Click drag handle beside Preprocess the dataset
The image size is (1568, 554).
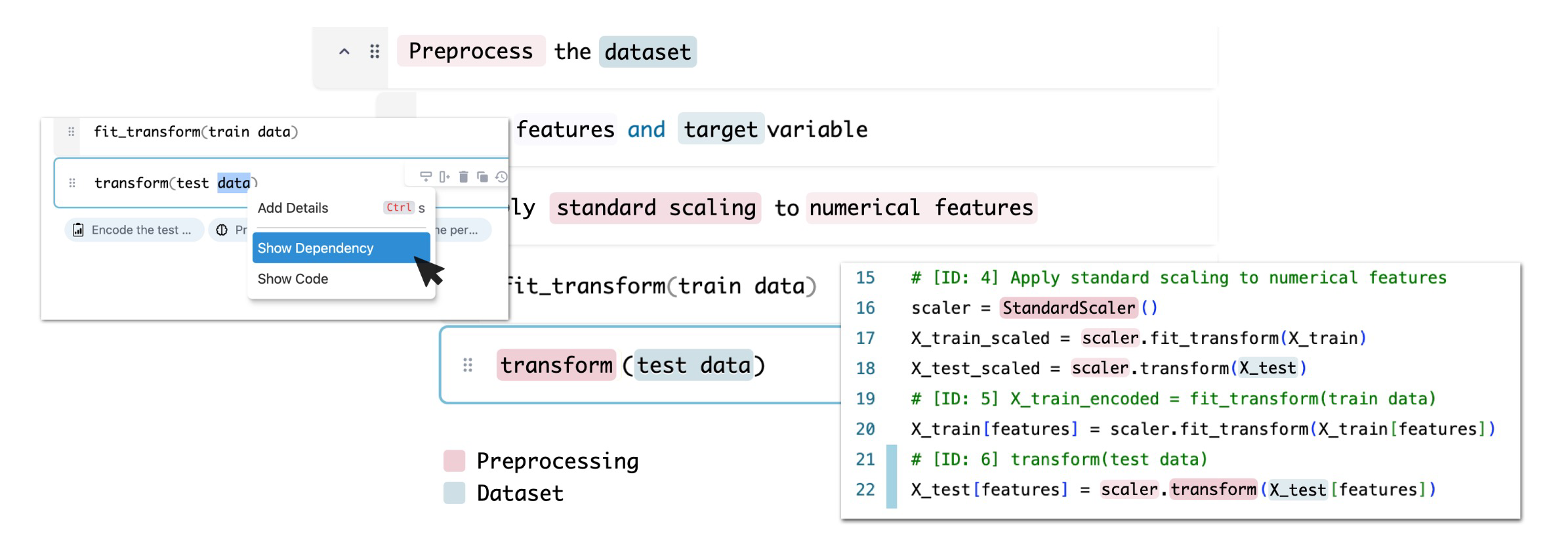375,52
